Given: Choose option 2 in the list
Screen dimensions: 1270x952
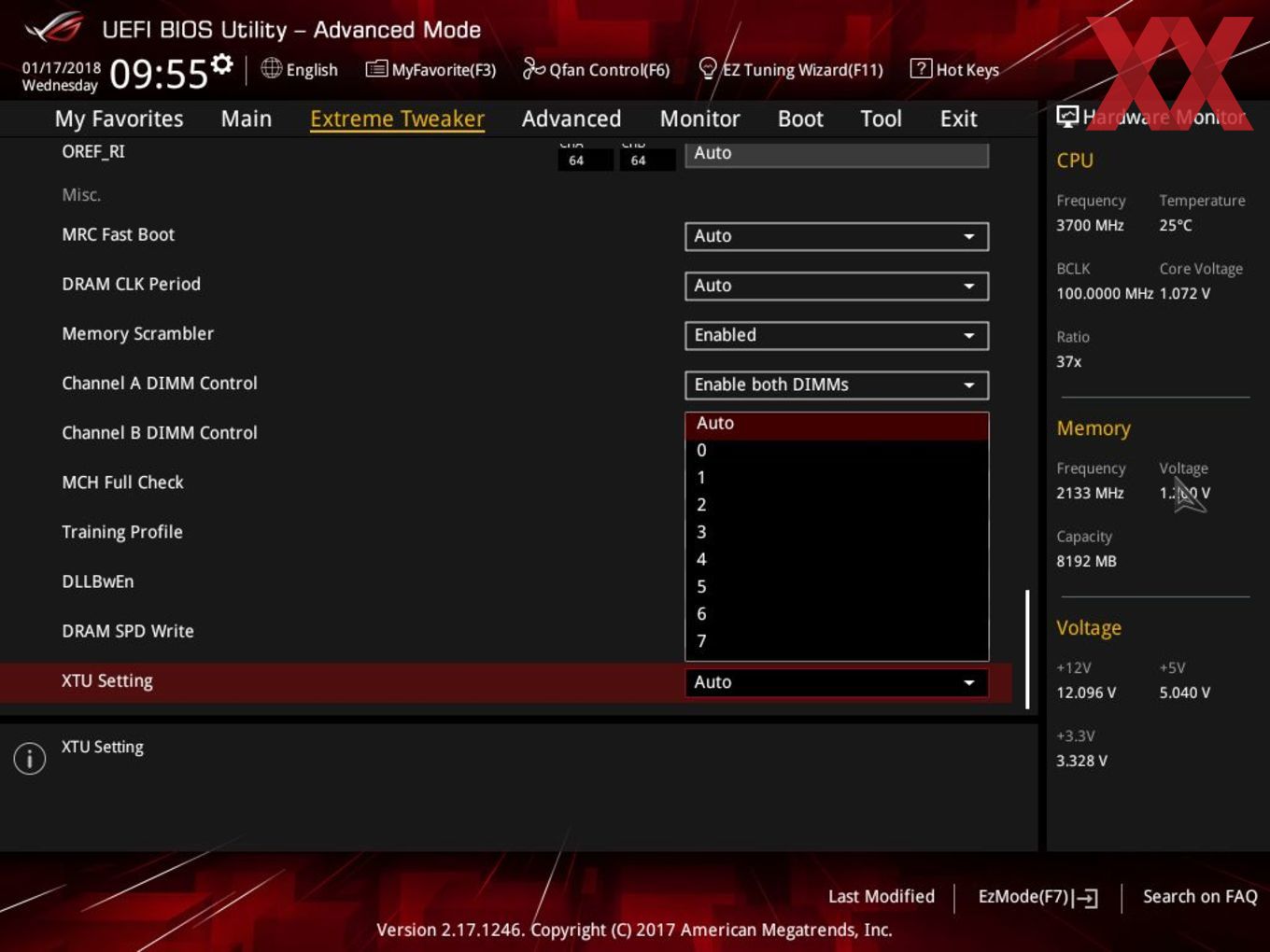Looking at the screenshot, I should click(837, 505).
